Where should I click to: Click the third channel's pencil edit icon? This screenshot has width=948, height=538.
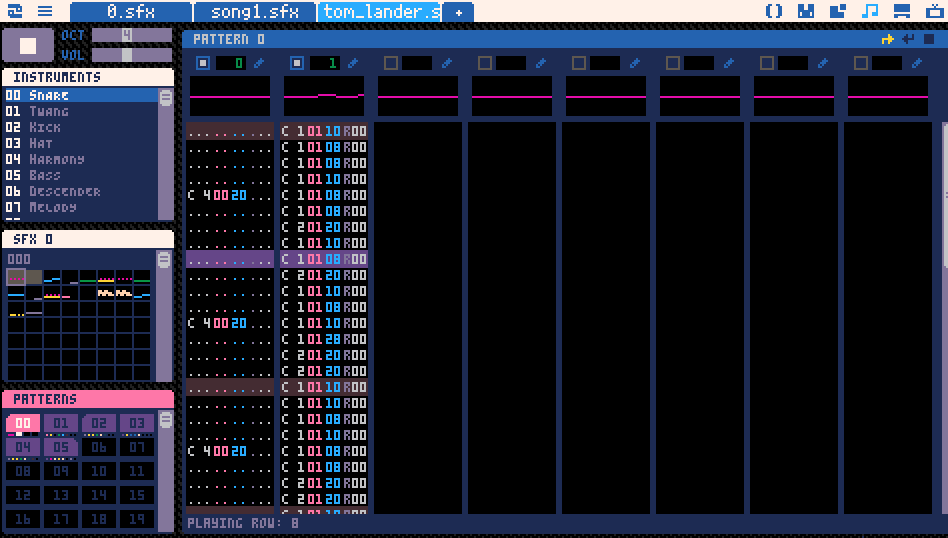pos(447,63)
